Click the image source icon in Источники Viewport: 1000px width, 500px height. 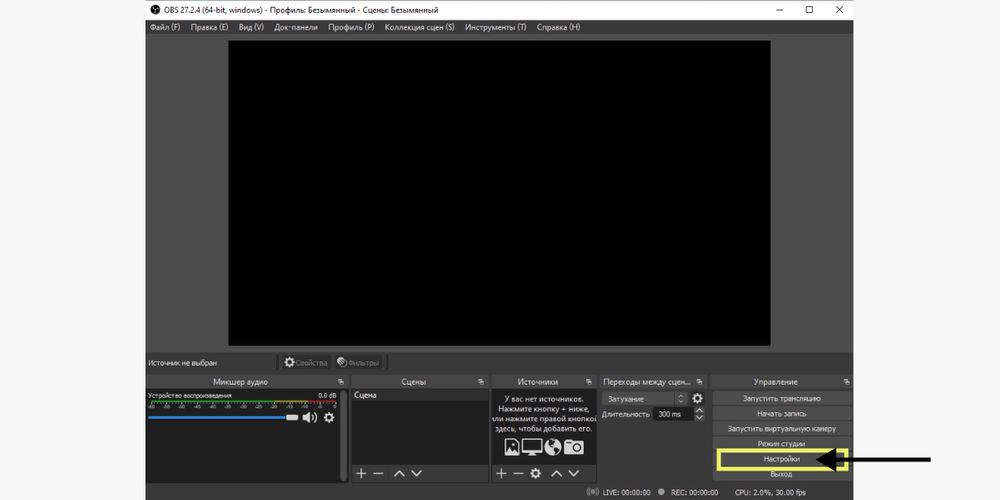pos(512,447)
